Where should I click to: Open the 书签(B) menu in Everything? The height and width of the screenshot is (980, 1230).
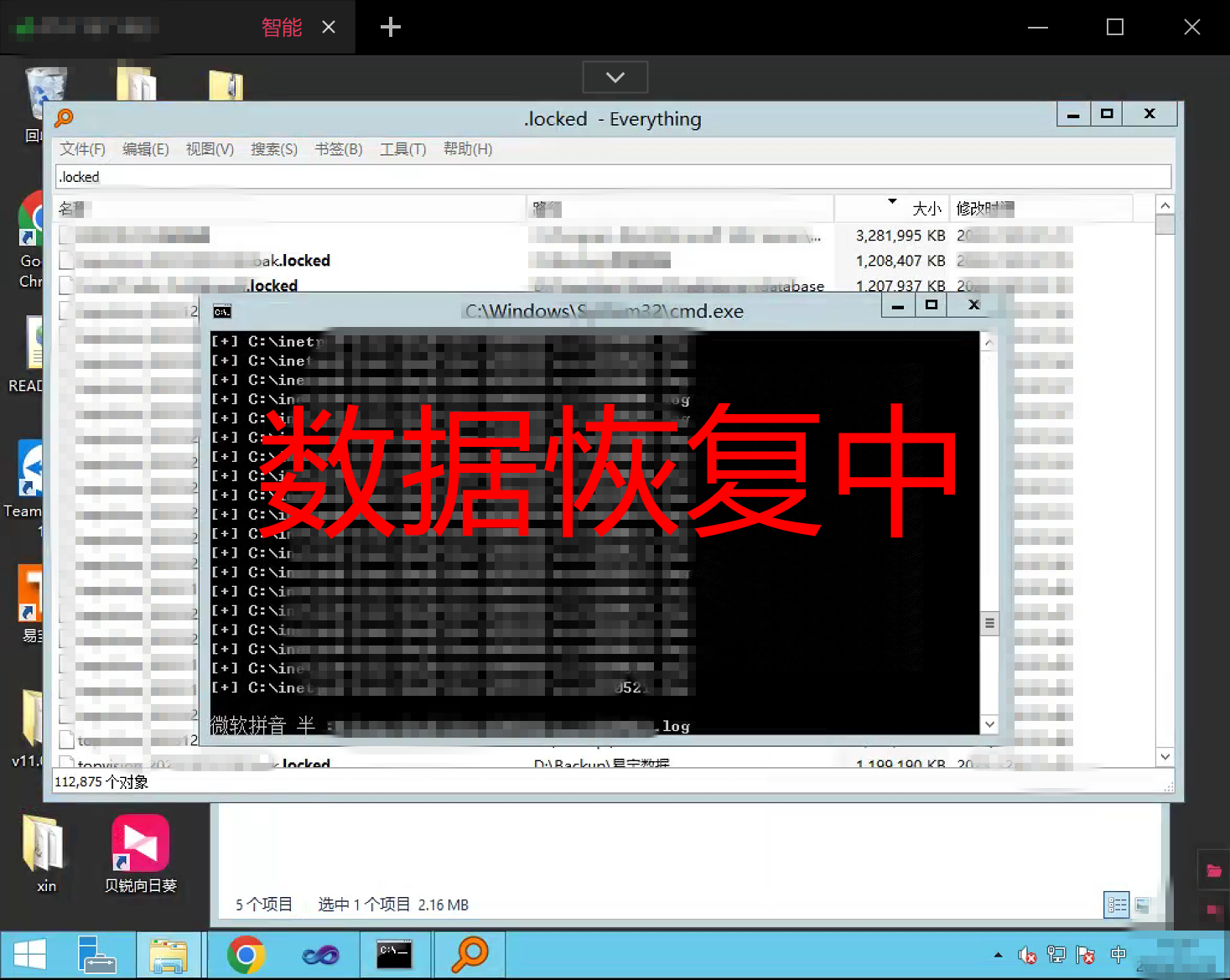tap(339, 149)
